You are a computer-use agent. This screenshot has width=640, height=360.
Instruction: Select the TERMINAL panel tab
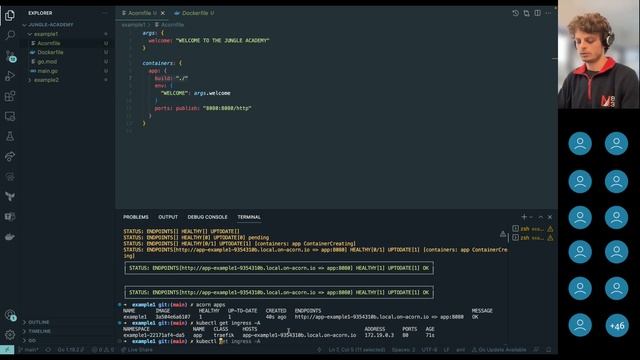(x=249, y=217)
